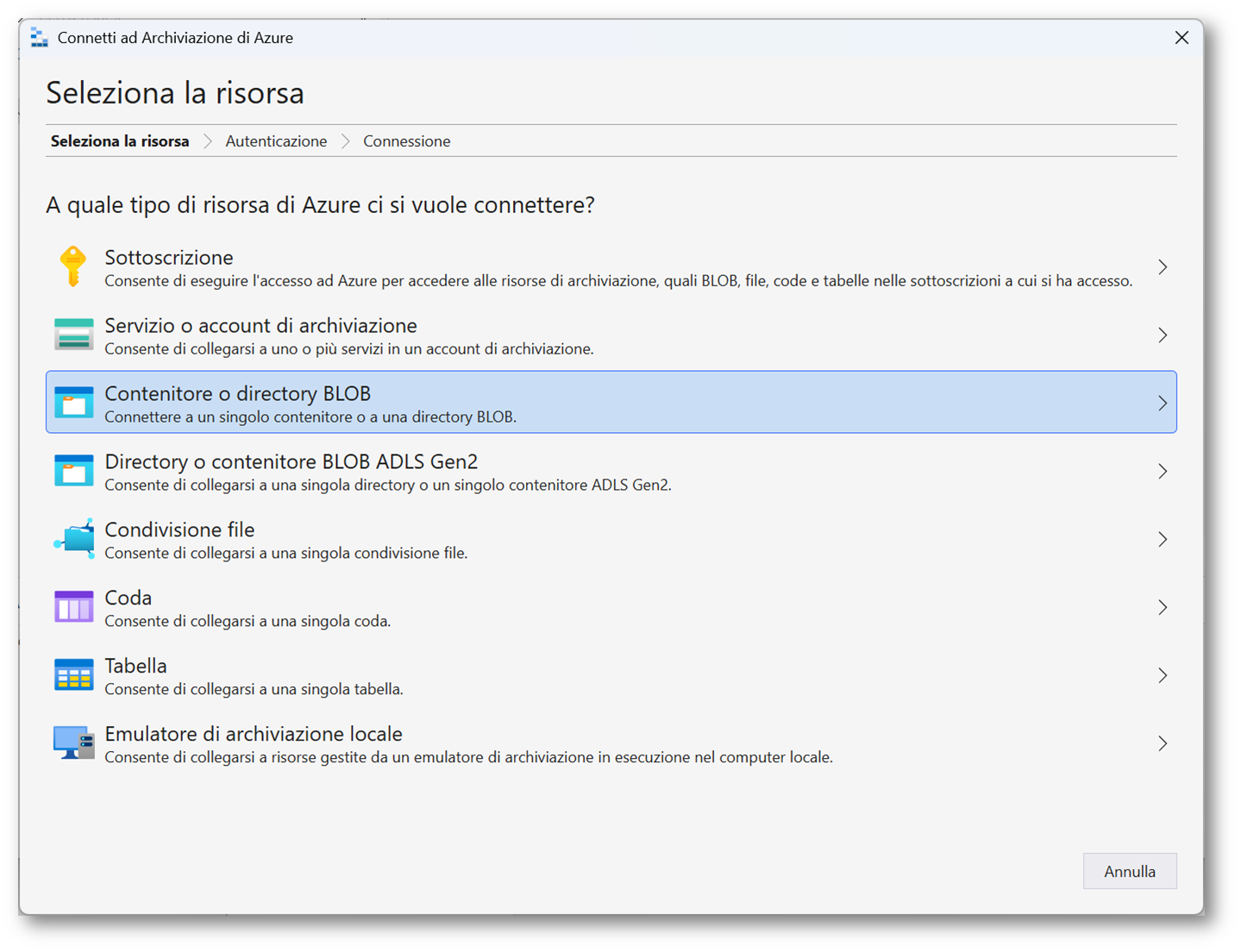Click the Condivisione file share icon
The width and height of the screenshot is (1241, 952).
coord(74,539)
